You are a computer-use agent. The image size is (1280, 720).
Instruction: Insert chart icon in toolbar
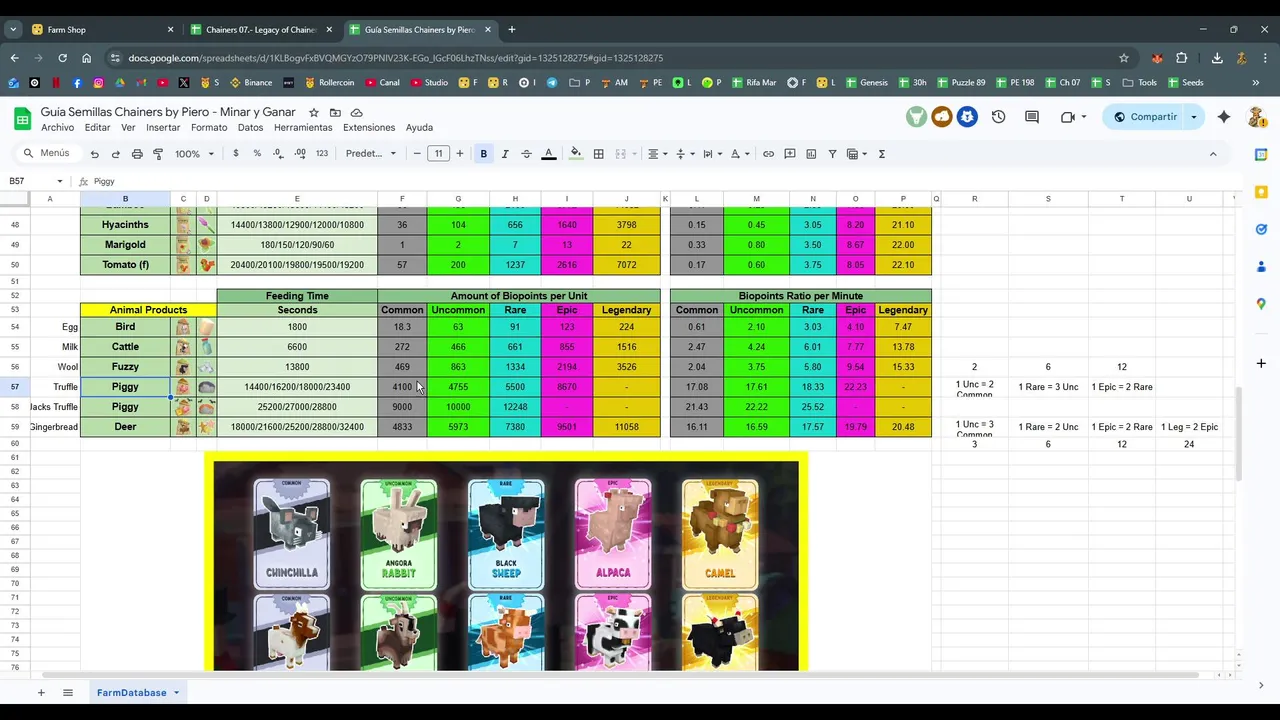pyautogui.click(x=811, y=154)
